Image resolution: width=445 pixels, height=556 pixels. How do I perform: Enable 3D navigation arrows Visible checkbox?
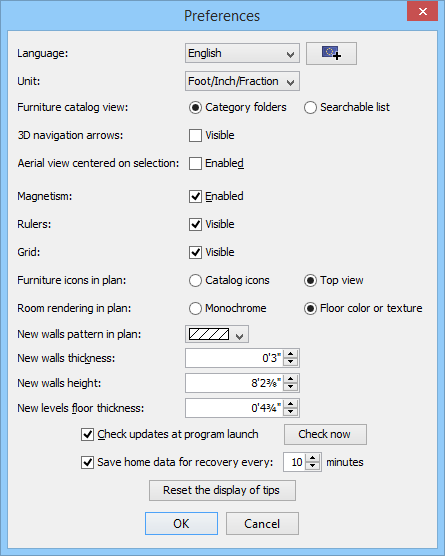(x=195, y=135)
